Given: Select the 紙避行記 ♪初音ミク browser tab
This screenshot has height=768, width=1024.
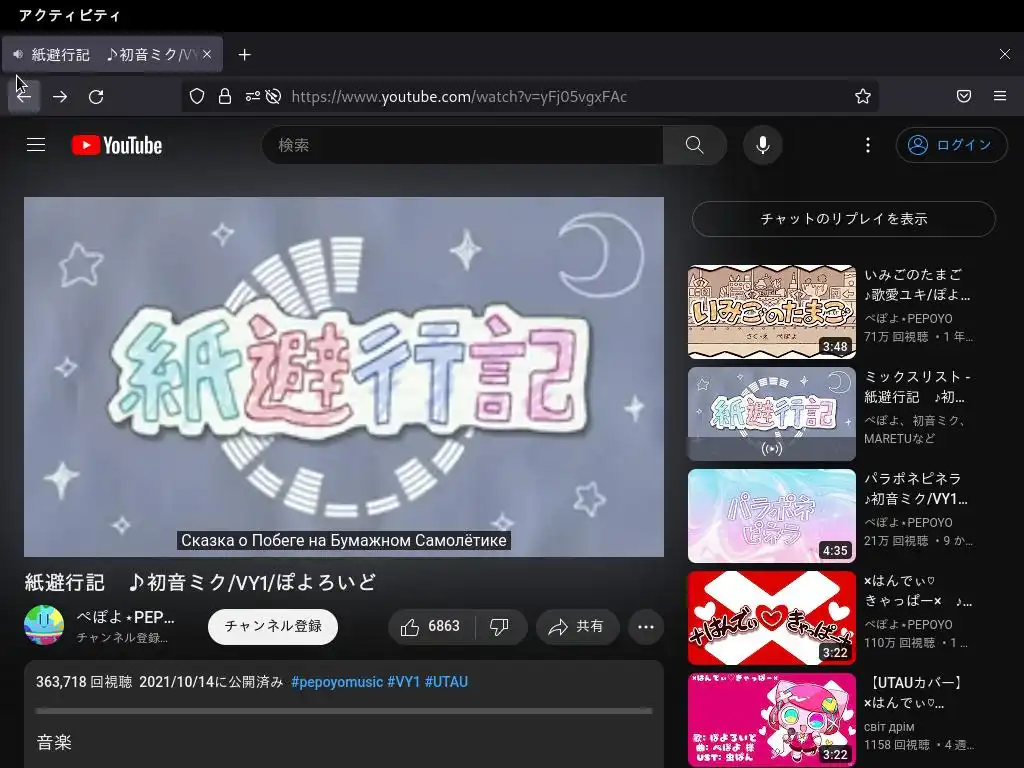Looking at the screenshot, I should [112, 54].
